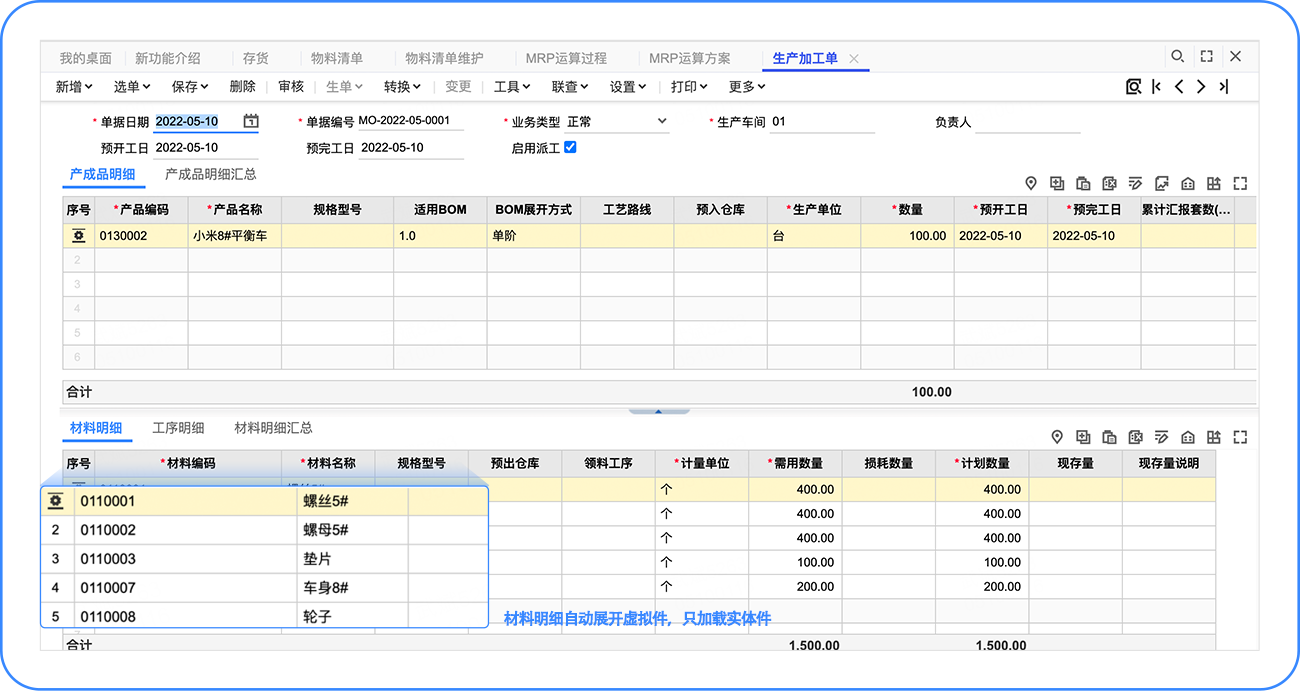
Task: Open the 业务类型 combo box
Action: [x=617, y=122]
